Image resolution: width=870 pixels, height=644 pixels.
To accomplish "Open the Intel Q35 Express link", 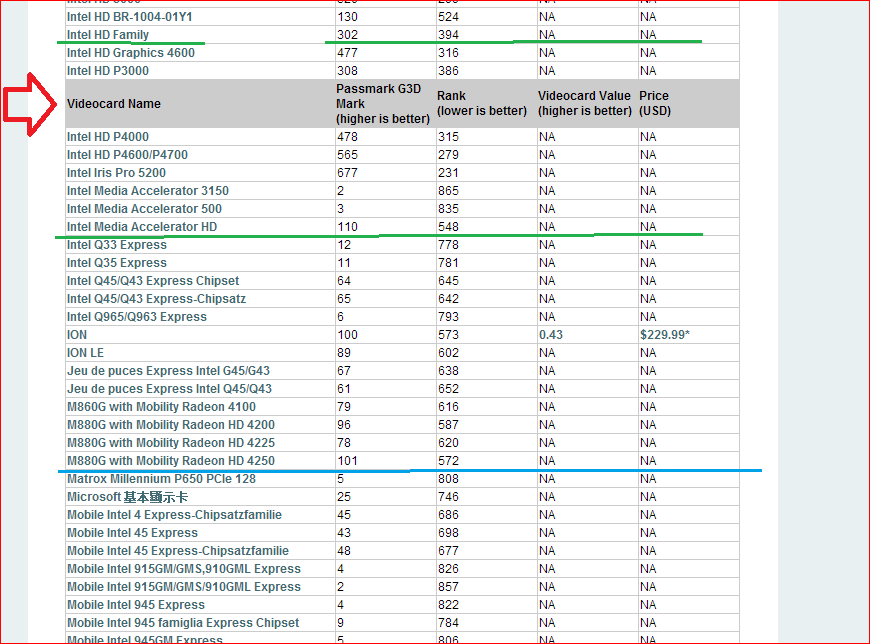I will pyautogui.click(x=117, y=262).
